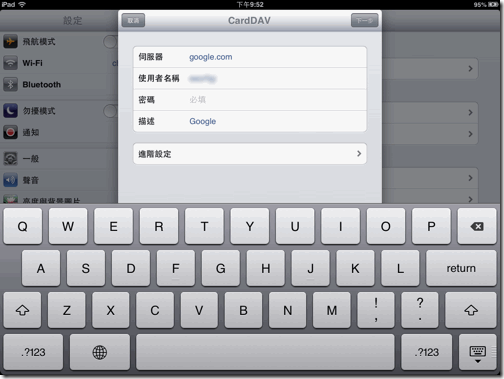Screen dimensions: 504x379
Task: Open the 進階設定 chevron arrow
Action: 359,154
